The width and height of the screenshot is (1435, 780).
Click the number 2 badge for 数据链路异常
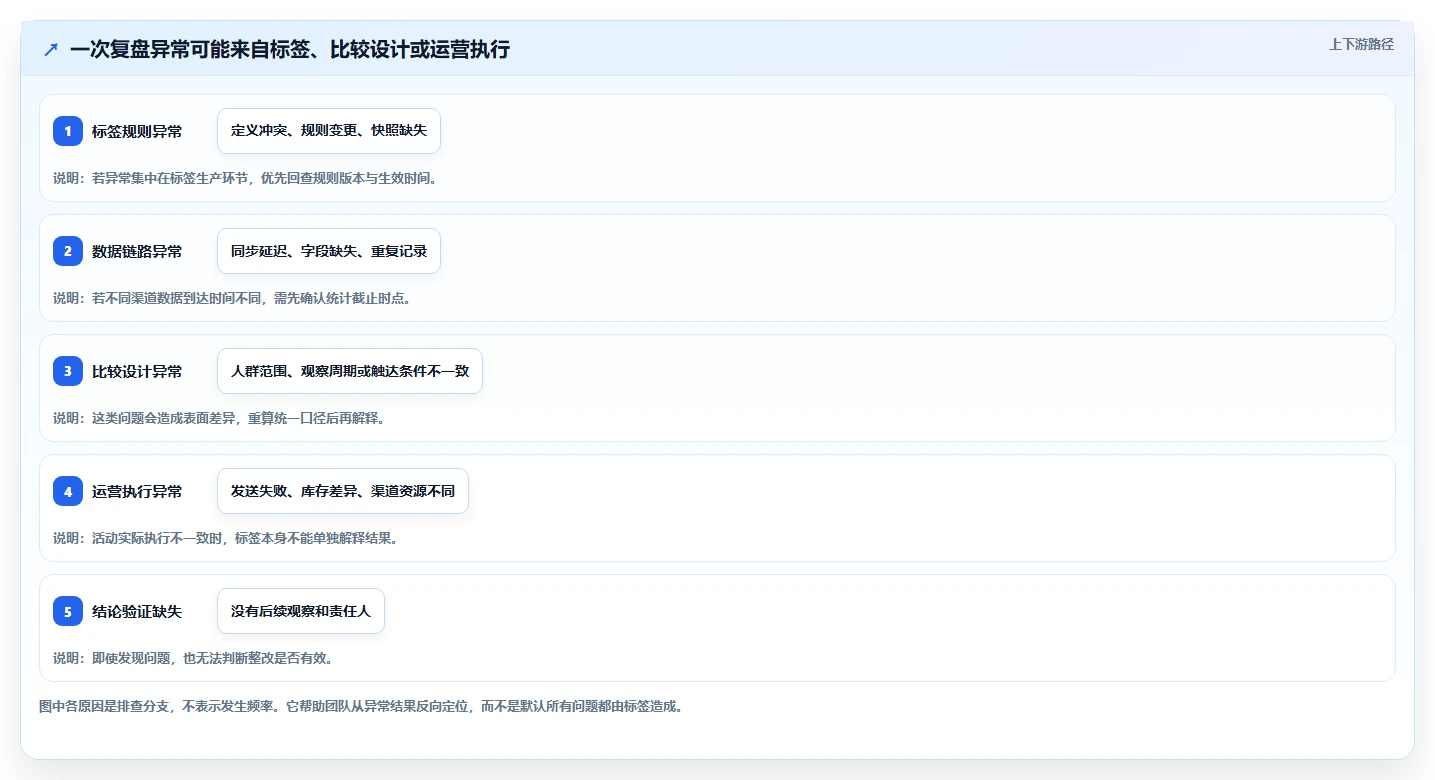[68, 251]
